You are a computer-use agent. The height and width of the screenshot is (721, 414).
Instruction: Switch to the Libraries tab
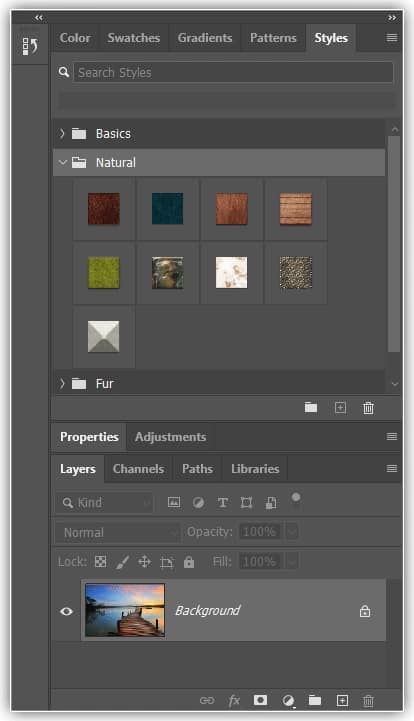(x=255, y=469)
